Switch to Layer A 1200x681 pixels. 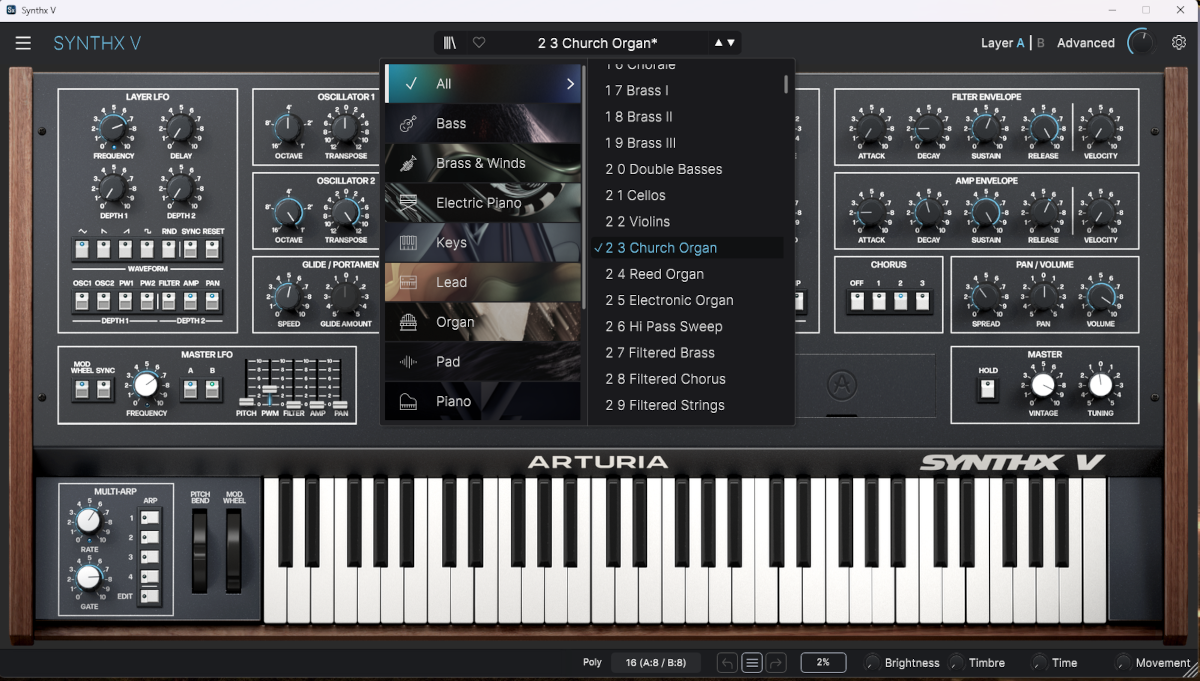point(1020,43)
